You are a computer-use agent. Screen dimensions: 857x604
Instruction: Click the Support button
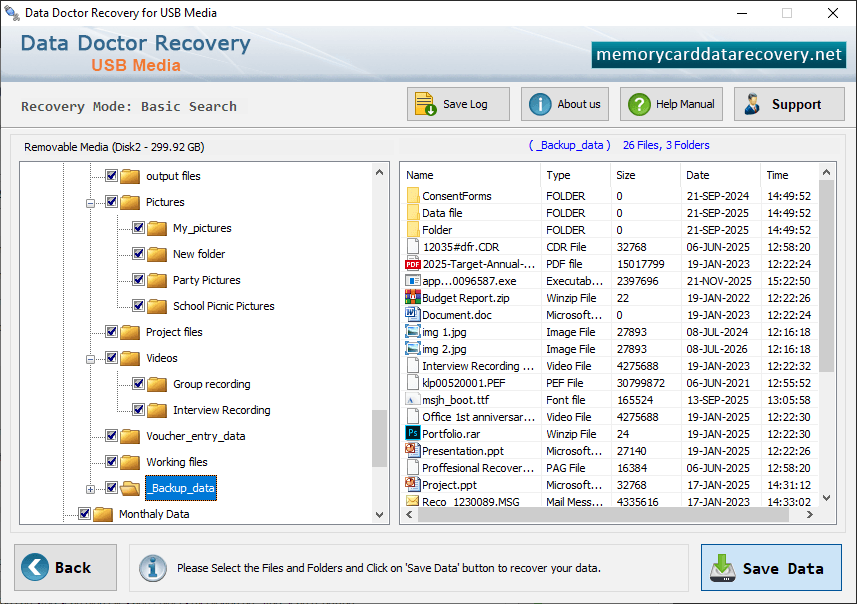(789, 104)
